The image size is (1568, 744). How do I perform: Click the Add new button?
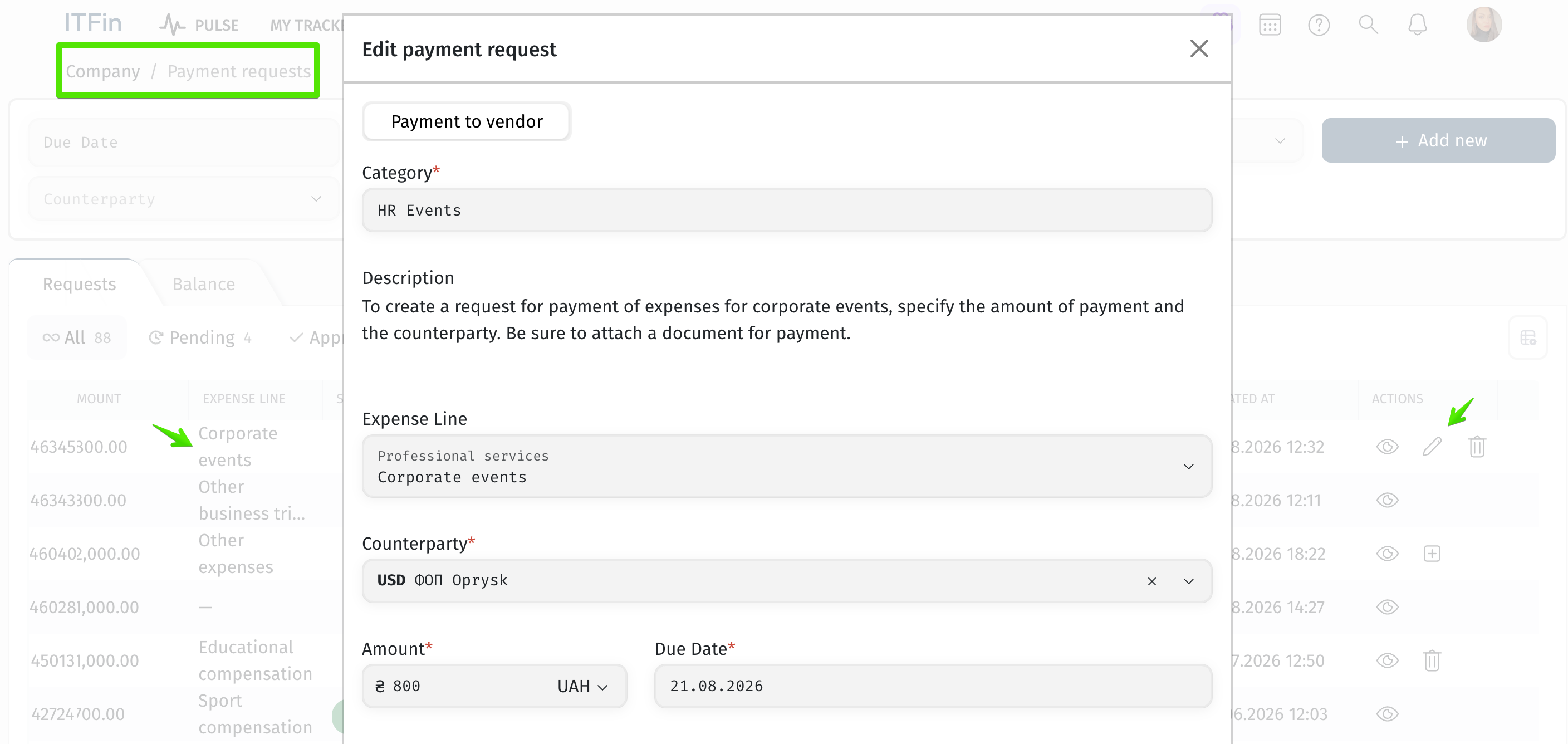pyautogui.click(x=1438, y=141)
